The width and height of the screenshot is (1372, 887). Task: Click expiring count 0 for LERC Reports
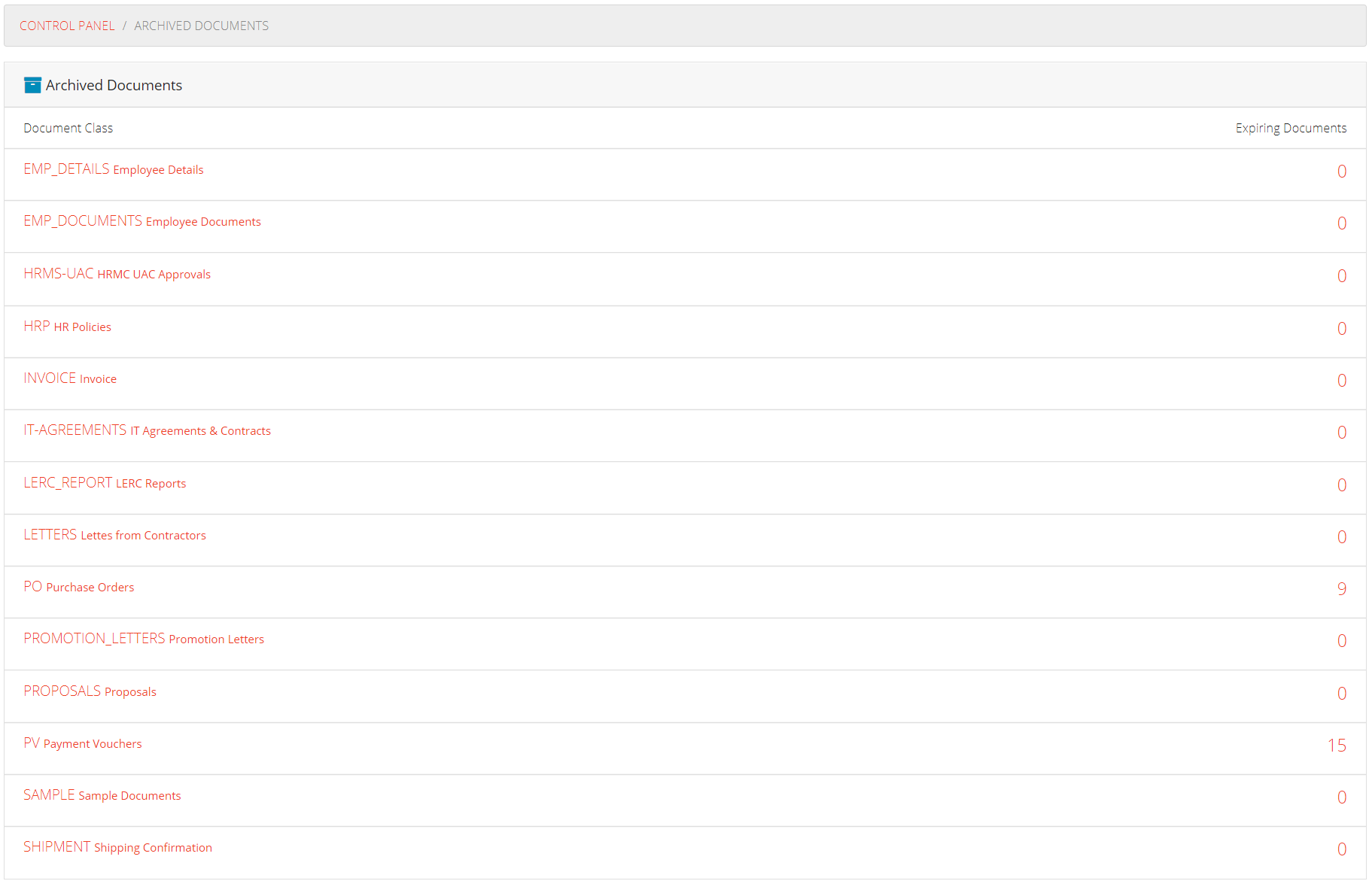pos(1341,485)
